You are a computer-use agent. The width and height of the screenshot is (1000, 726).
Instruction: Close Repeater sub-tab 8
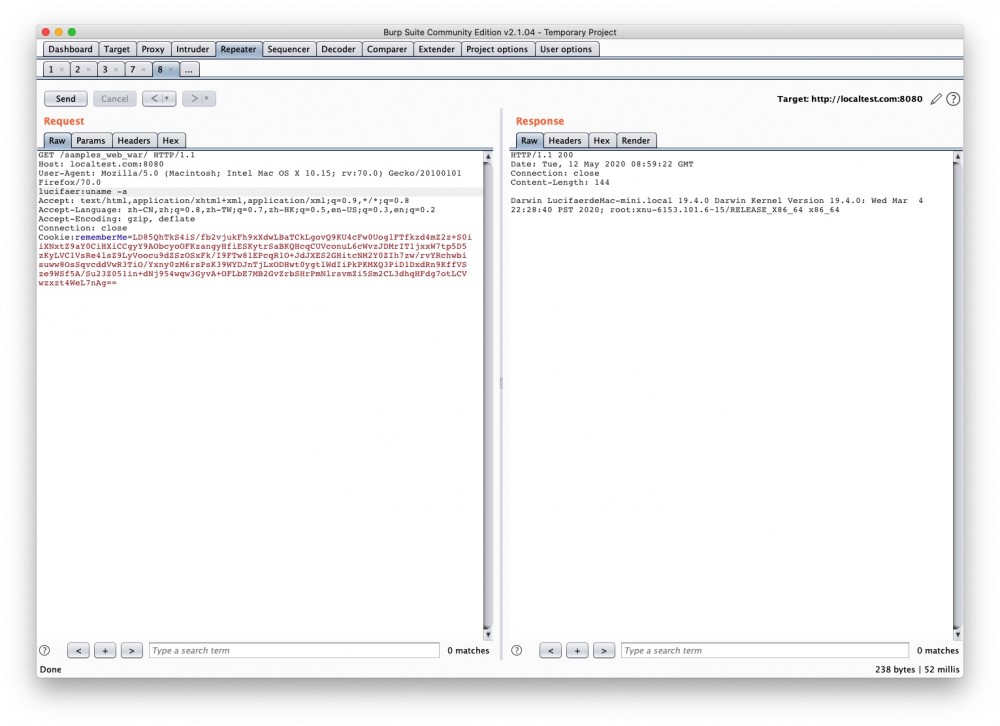(171, 70)
